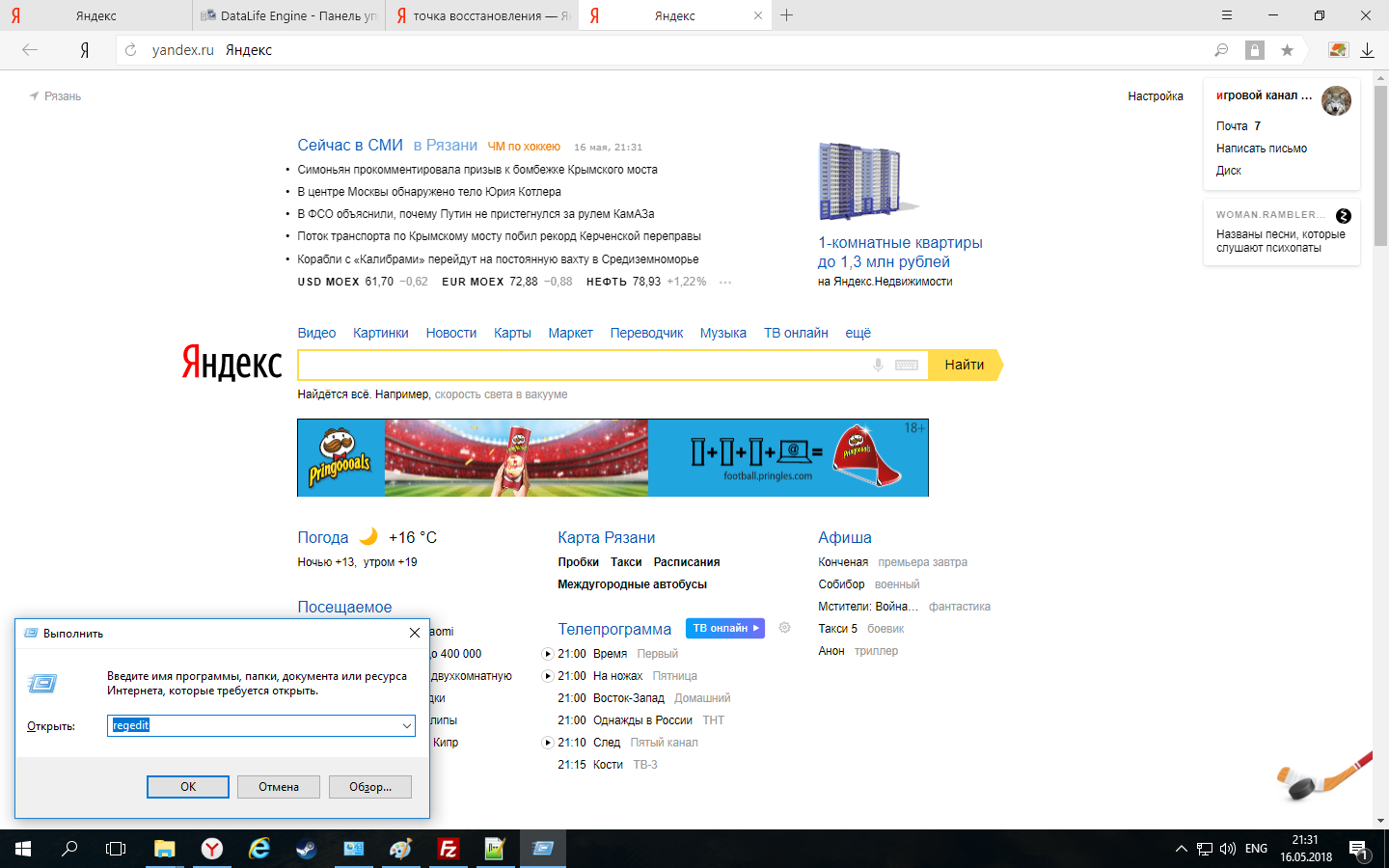Open the Афиша heading link
Viewport: 1389px width, 868px height.
click(845, 537)
